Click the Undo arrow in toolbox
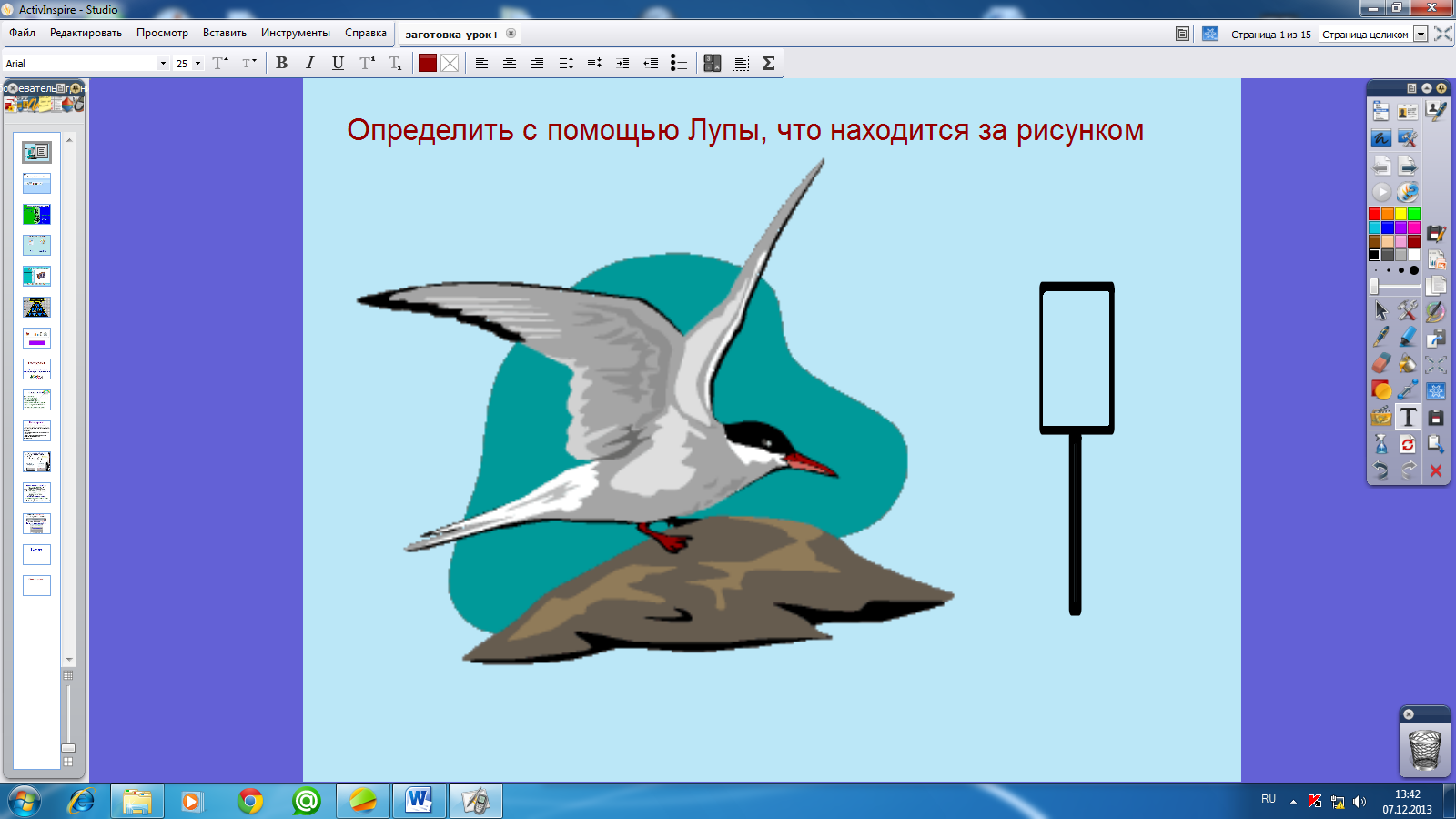Viewport: 1456px width, 819px height. pos(1381,470)
